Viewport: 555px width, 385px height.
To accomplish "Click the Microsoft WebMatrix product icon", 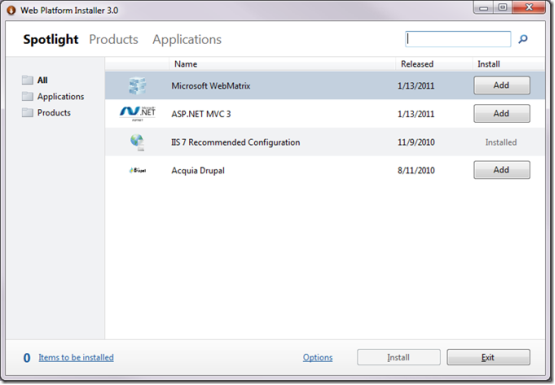I will click(x=137, y=86).
